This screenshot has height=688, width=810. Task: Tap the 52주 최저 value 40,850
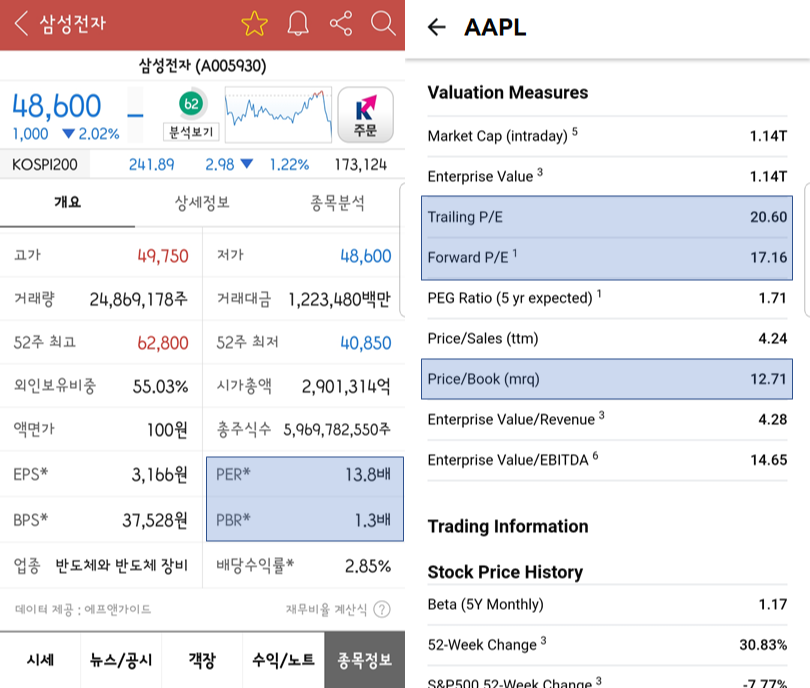[366, 342]
